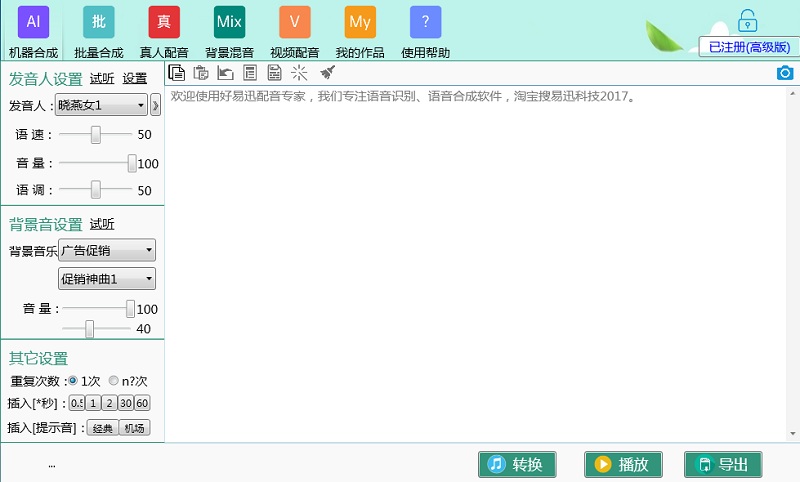
Task: Click the paste clipboard icon
Action: point(201,72)
